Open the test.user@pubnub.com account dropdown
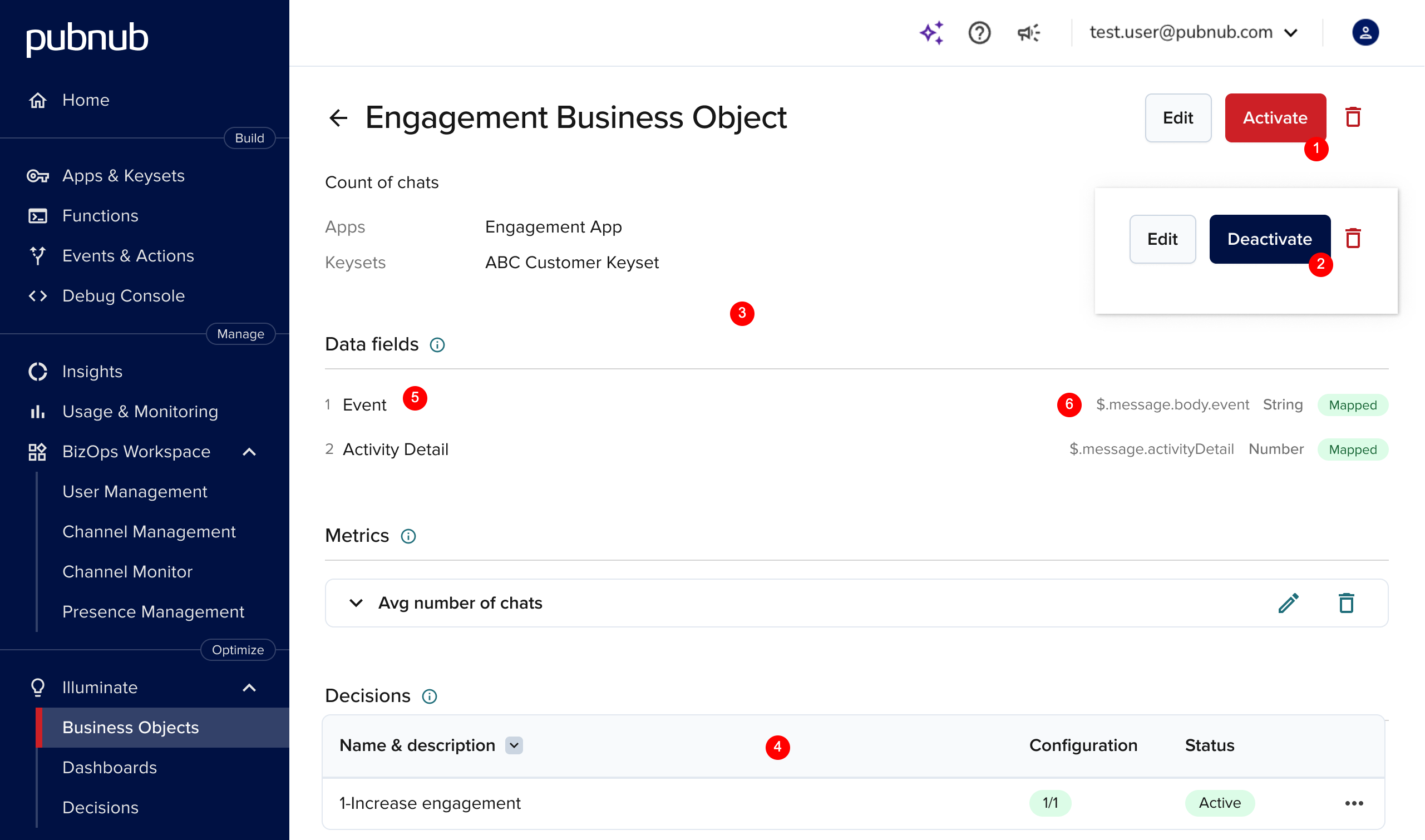 [1194, 33]
